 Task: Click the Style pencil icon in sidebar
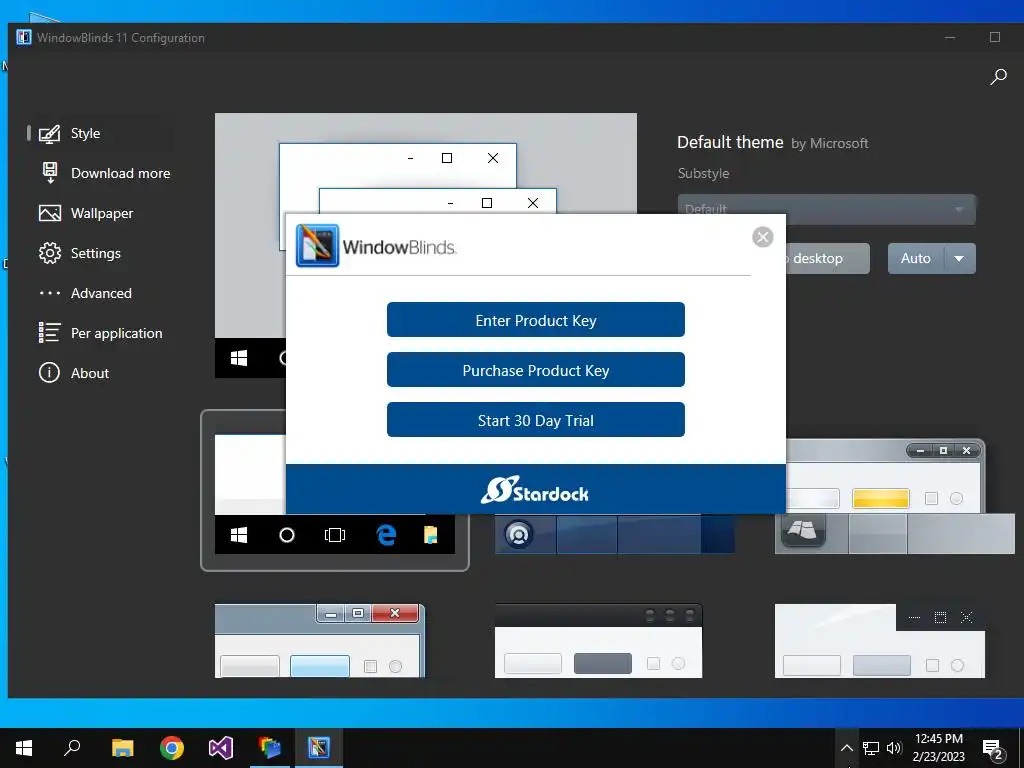coord(50,133)
